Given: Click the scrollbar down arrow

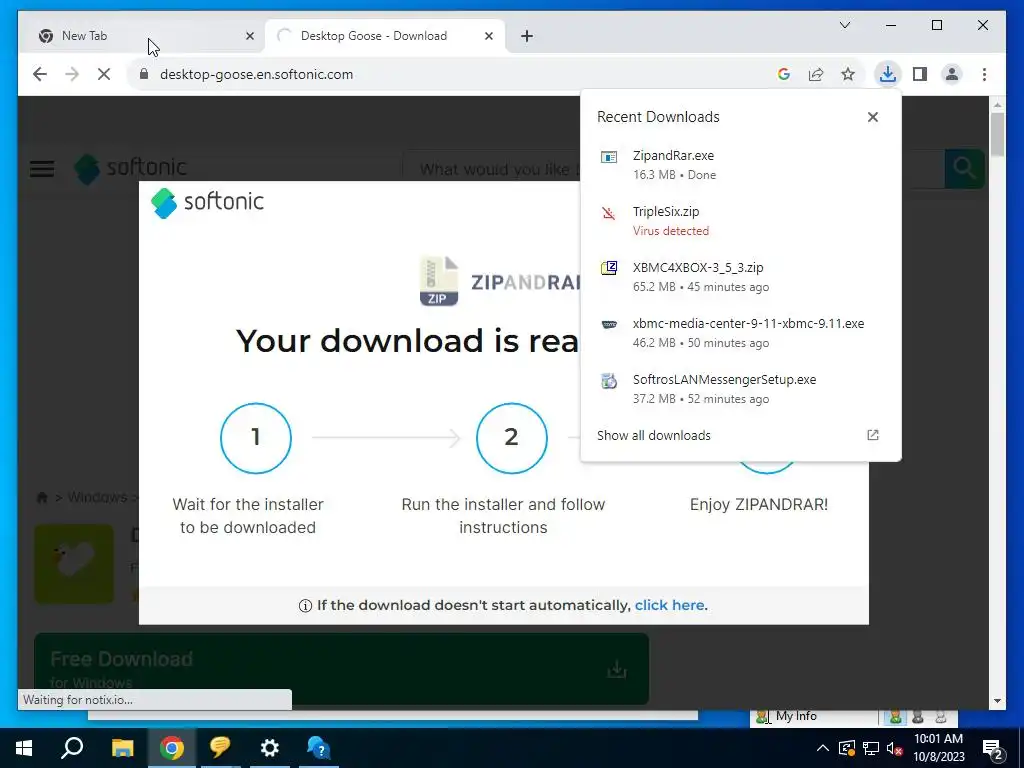Looking at the screenshot, I should pyautogui.click(x=997, y=701).
